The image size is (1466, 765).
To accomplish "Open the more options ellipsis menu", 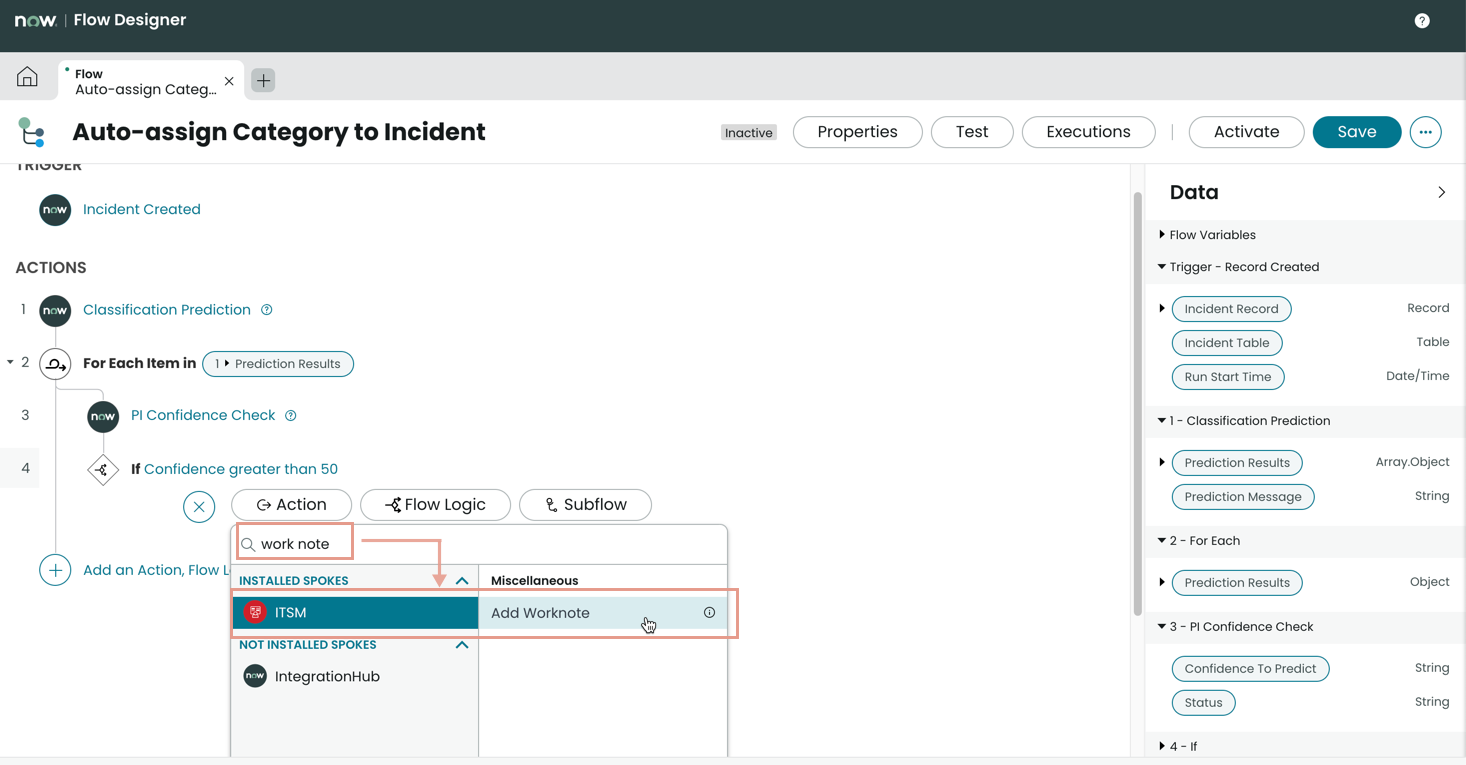I will pos(1425,132).
